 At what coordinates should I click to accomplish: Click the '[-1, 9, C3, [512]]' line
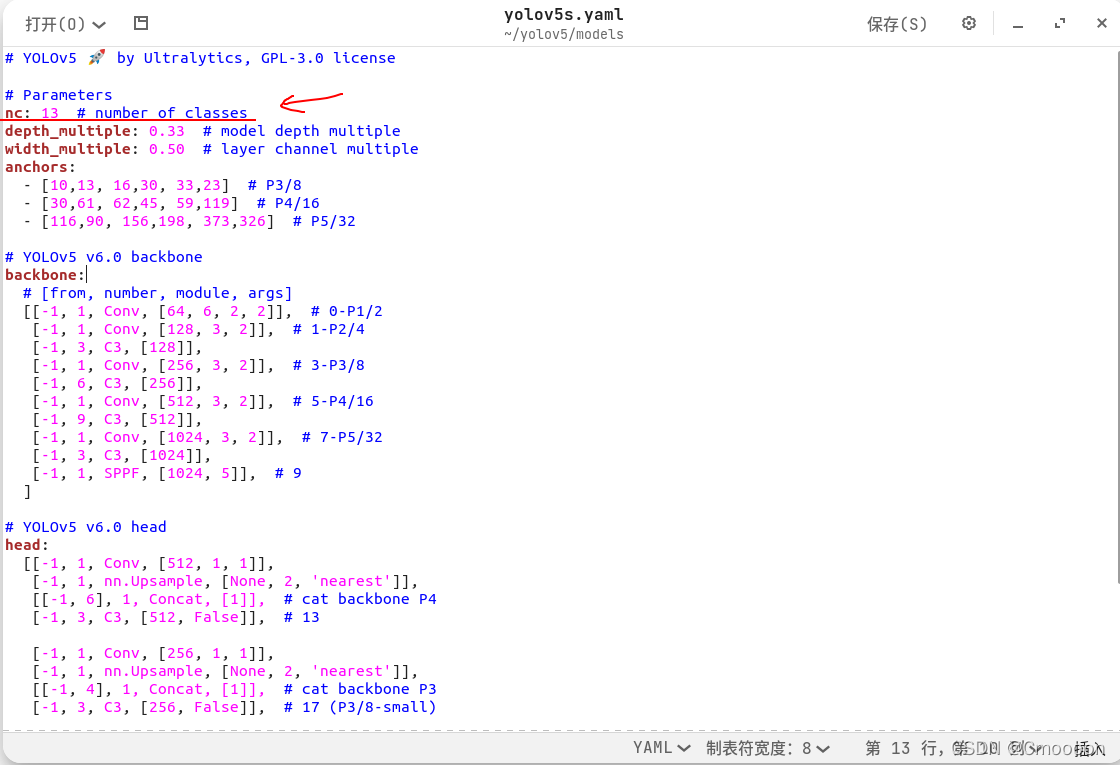pos(117,419)
